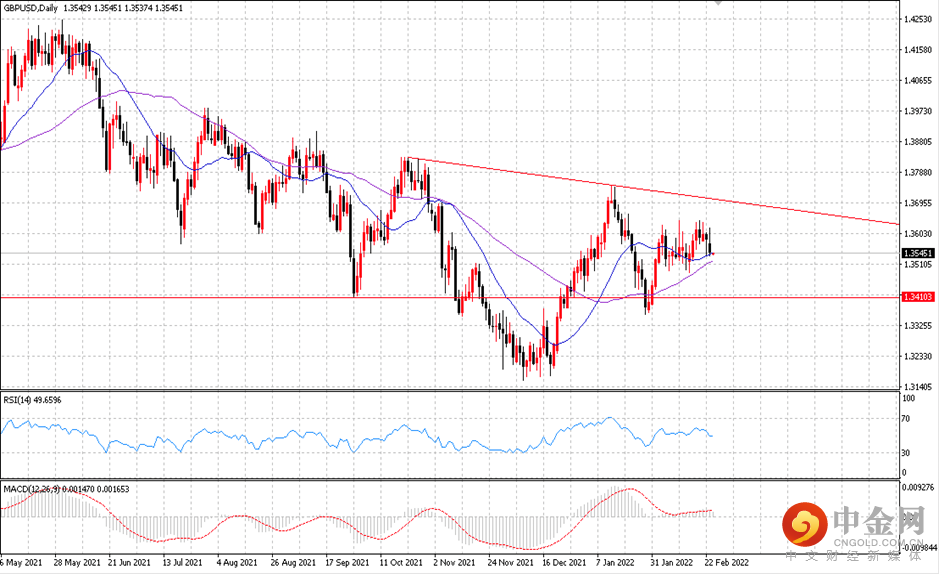
Task: Click the red horizontal level label 1.34103
Action: (918, 297)
